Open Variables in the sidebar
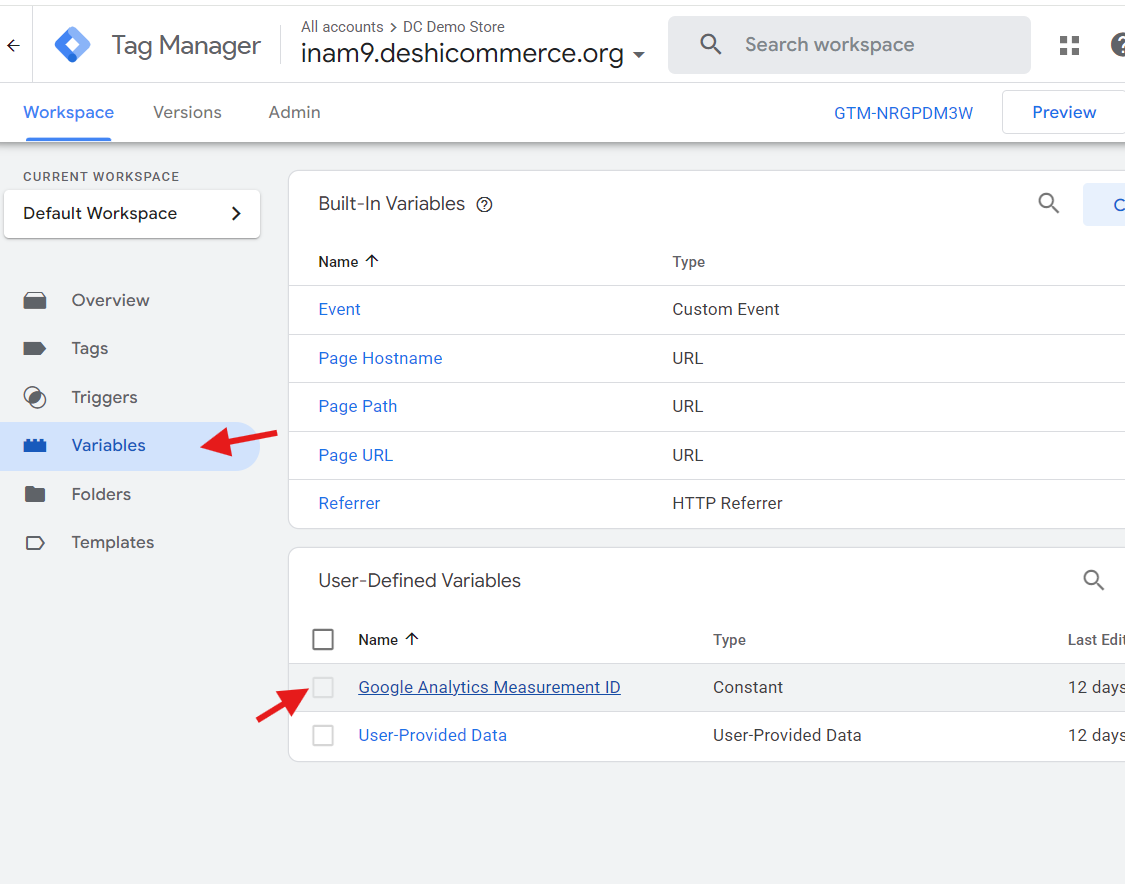 (x=108, y=446)
